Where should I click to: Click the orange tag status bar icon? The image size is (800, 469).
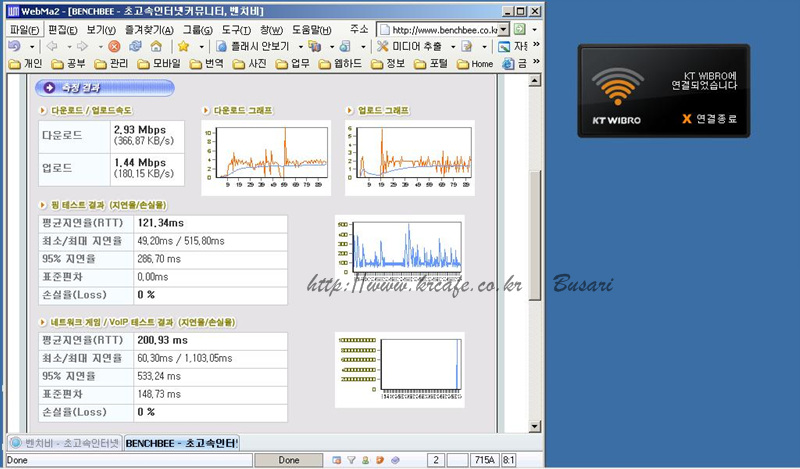(x=380, y=460)
